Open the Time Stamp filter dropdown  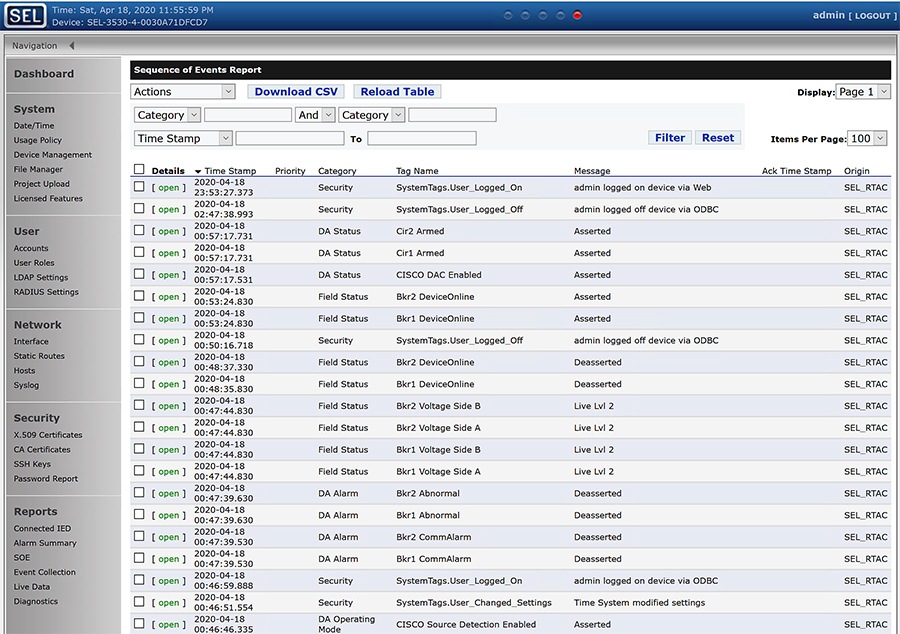[x=183, y=138]
